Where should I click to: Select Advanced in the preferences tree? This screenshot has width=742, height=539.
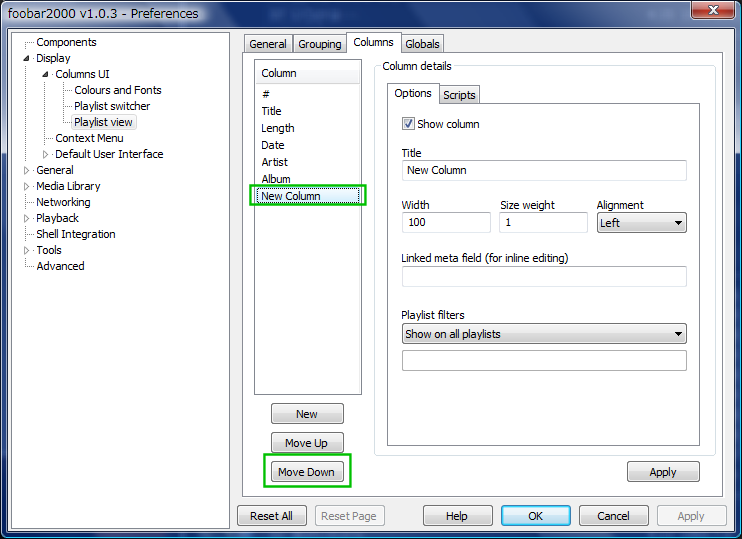click(61, 266)
